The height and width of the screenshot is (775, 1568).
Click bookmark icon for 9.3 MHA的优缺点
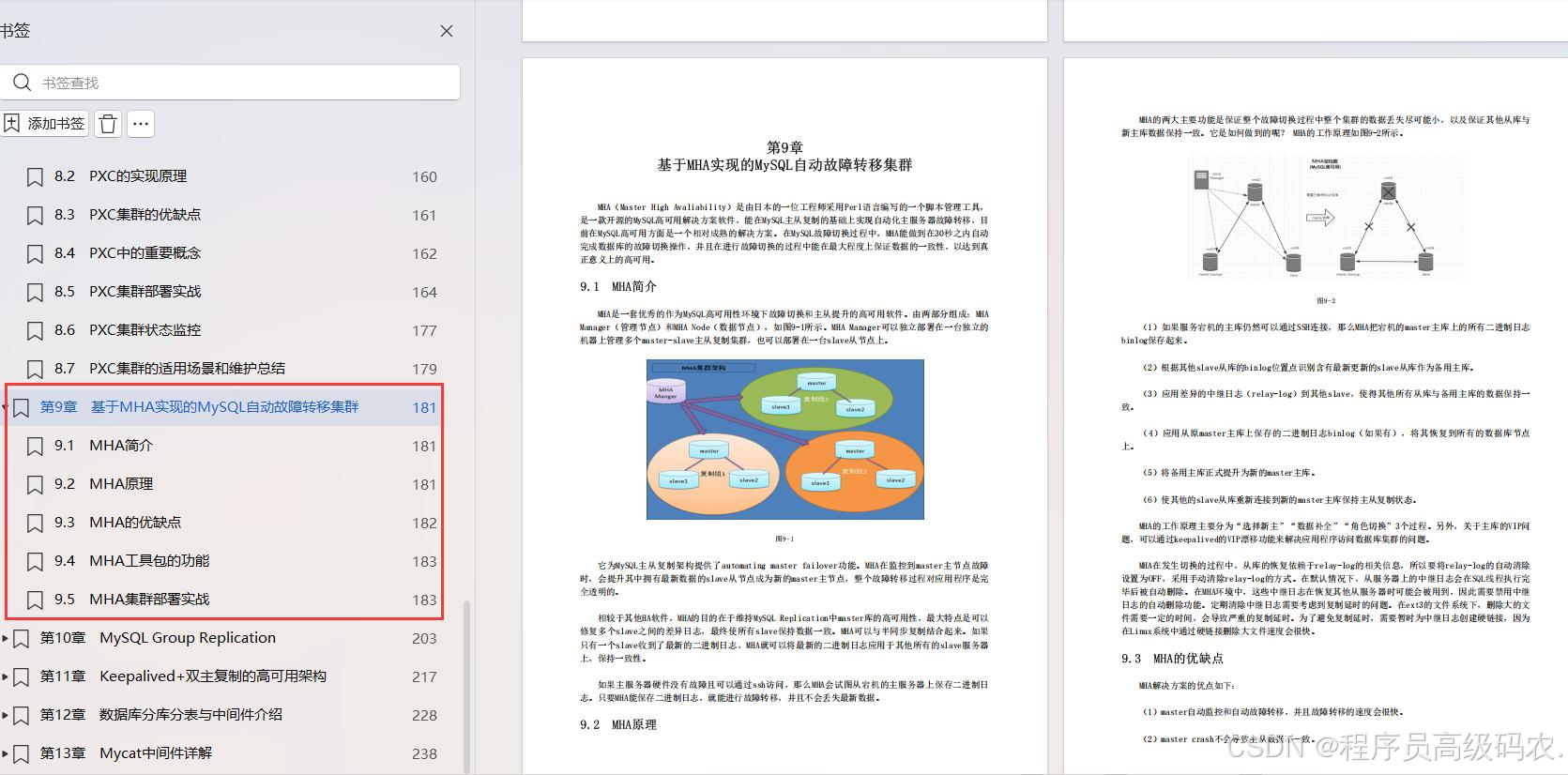35,523
